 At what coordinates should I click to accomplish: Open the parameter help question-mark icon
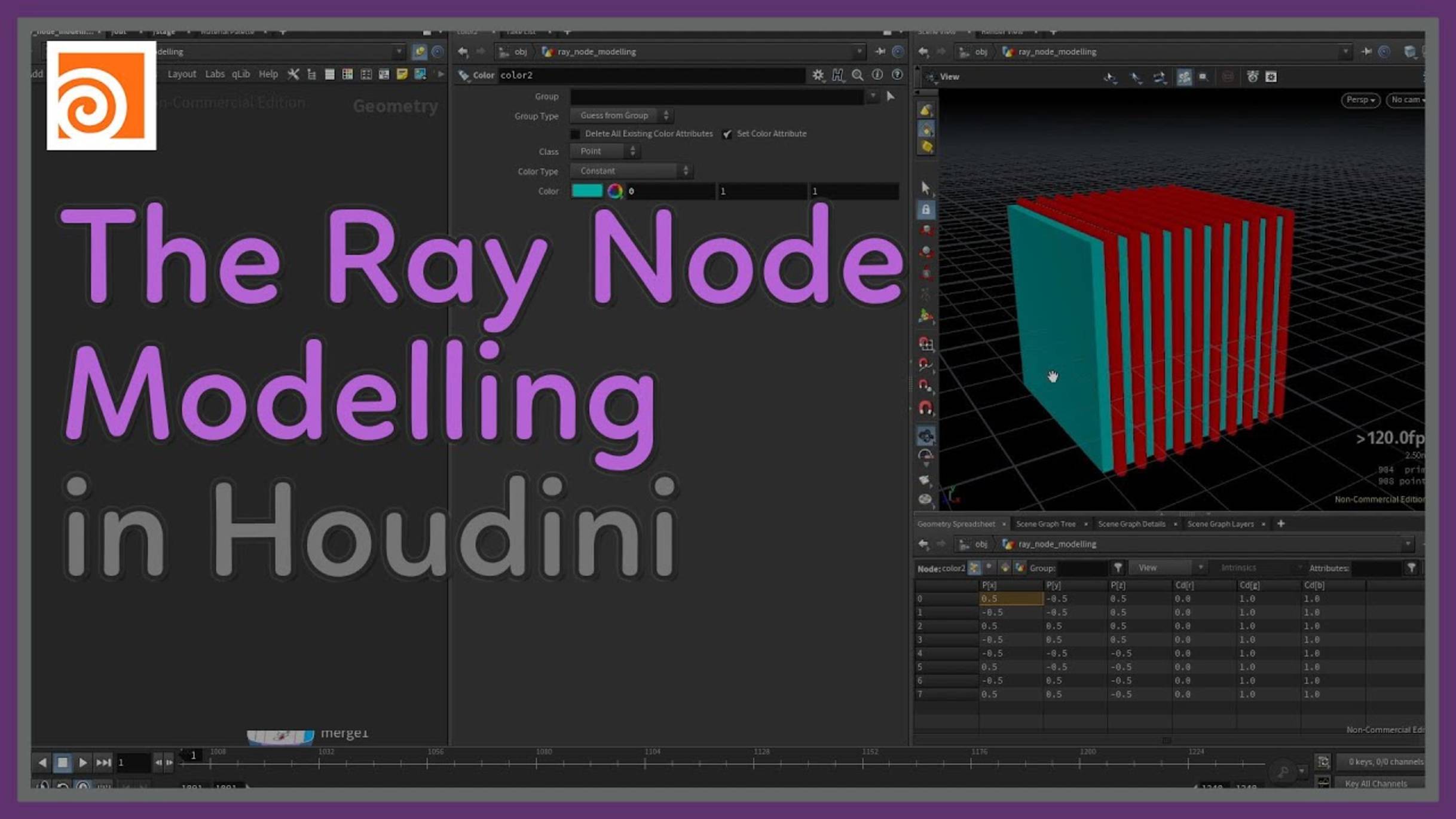coord(897,75)
